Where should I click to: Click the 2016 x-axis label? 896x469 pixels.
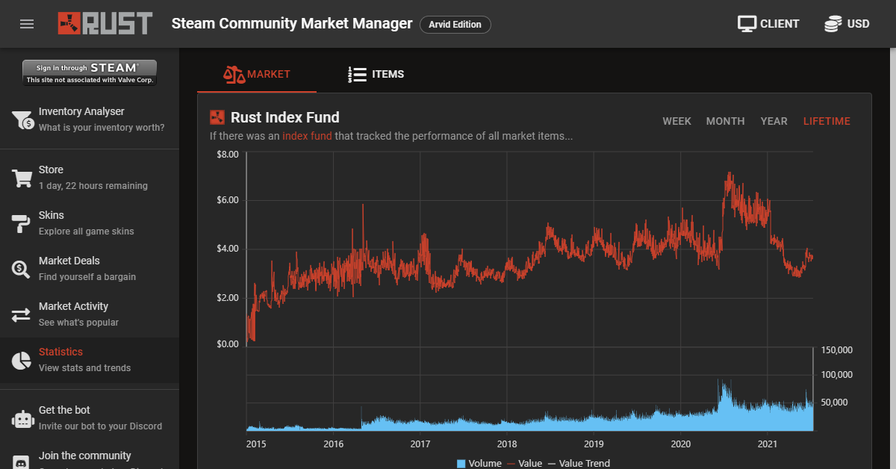click(333, 444)
